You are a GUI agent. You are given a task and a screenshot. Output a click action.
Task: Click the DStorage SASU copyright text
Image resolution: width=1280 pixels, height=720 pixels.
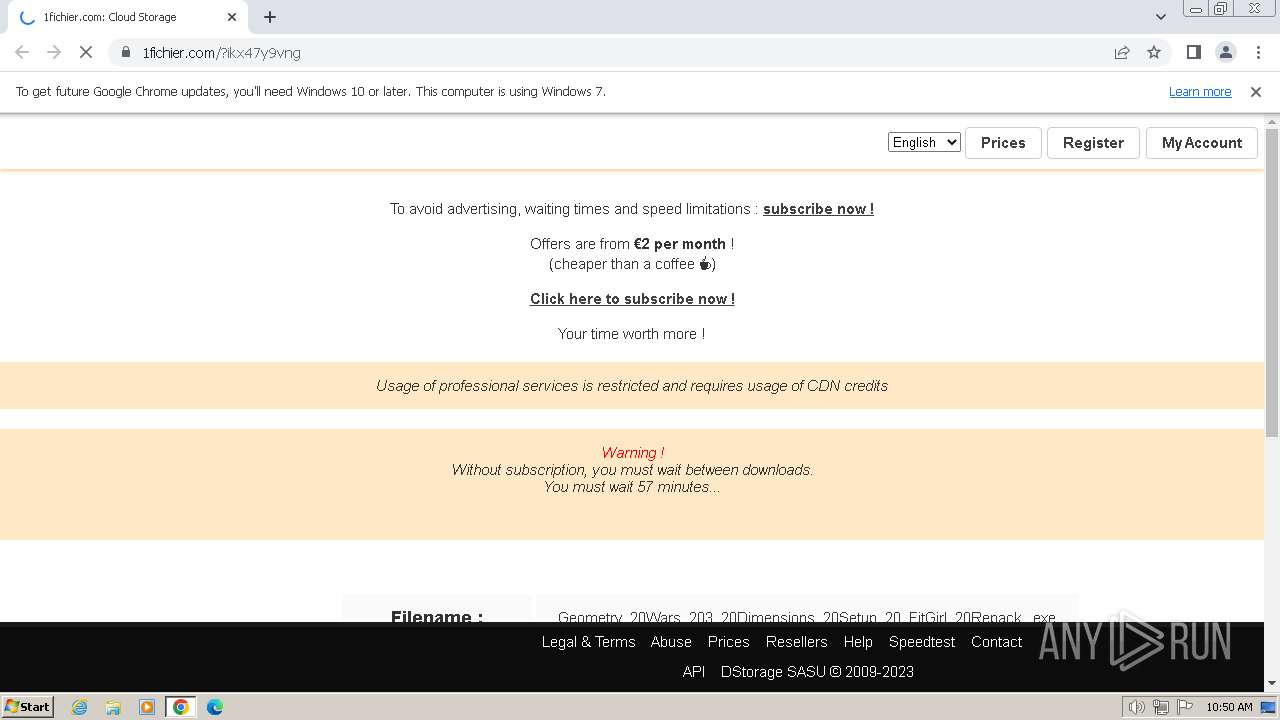[x=817, y=672]
